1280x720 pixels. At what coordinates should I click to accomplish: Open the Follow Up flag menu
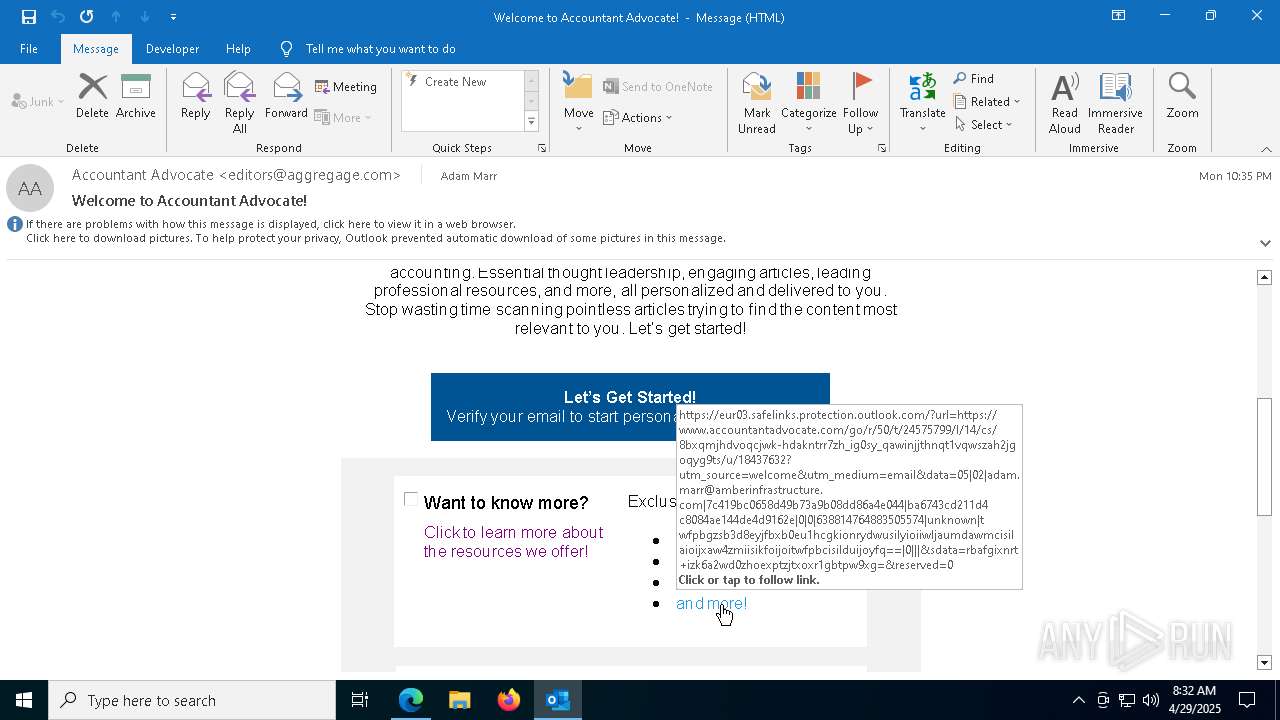(x=860, y=103)
